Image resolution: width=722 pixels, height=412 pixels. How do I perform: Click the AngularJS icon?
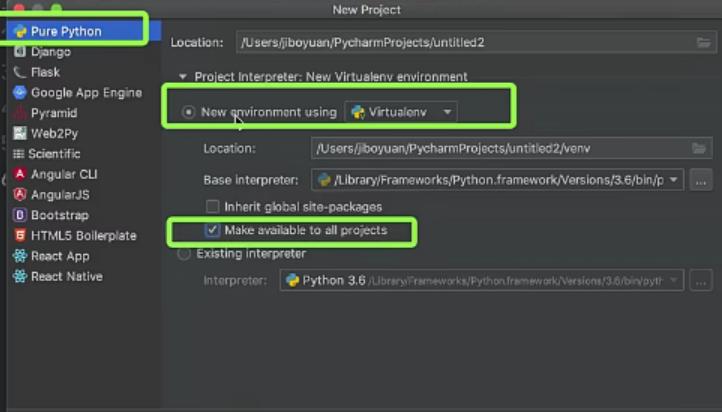[20, 195]
